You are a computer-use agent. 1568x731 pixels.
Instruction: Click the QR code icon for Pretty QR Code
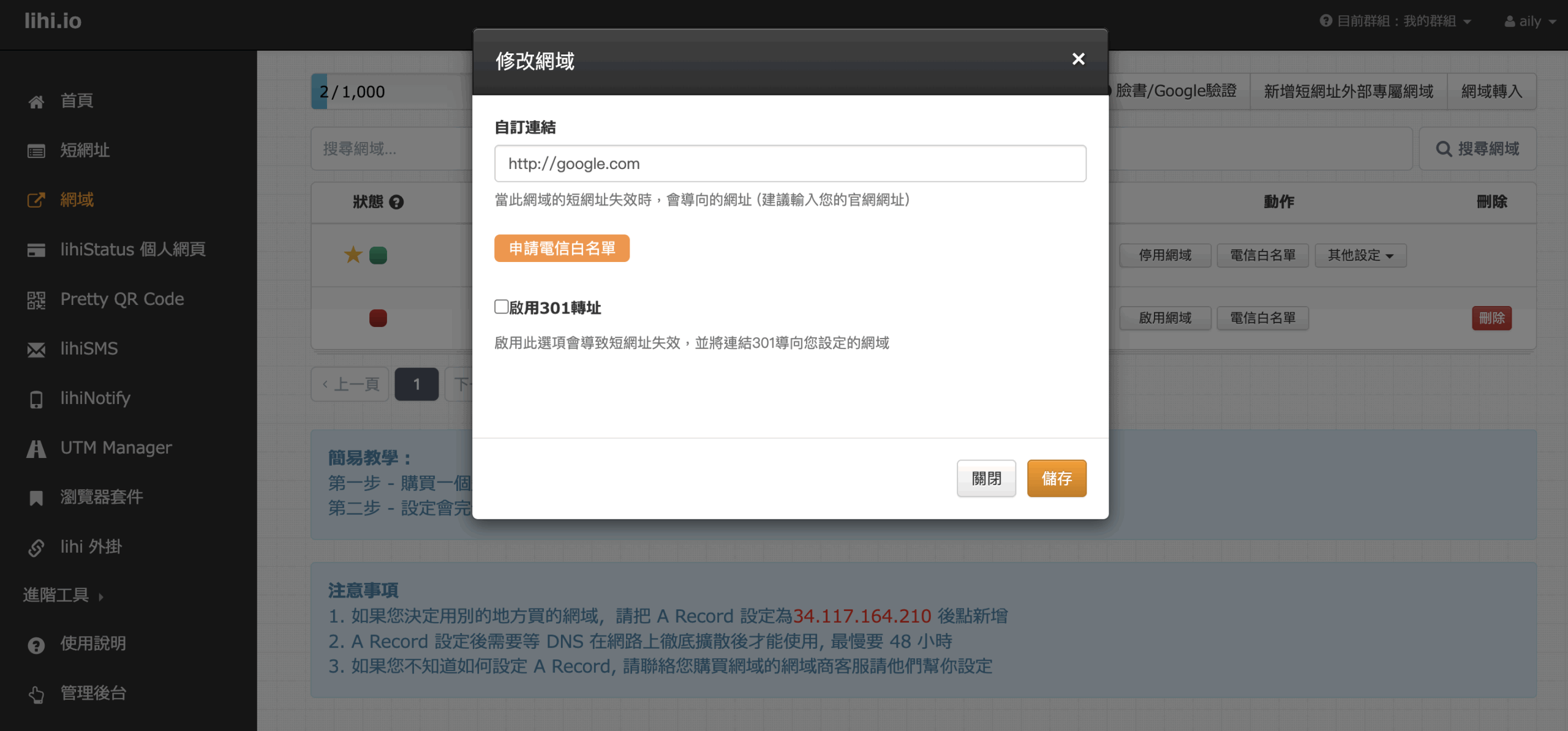(36, 300)
